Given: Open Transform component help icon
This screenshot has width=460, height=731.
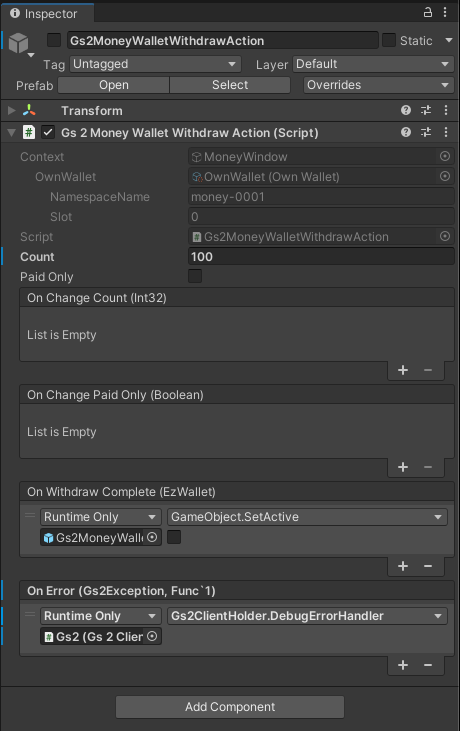Looking at the screenshot, I should (x=406, y=110).
